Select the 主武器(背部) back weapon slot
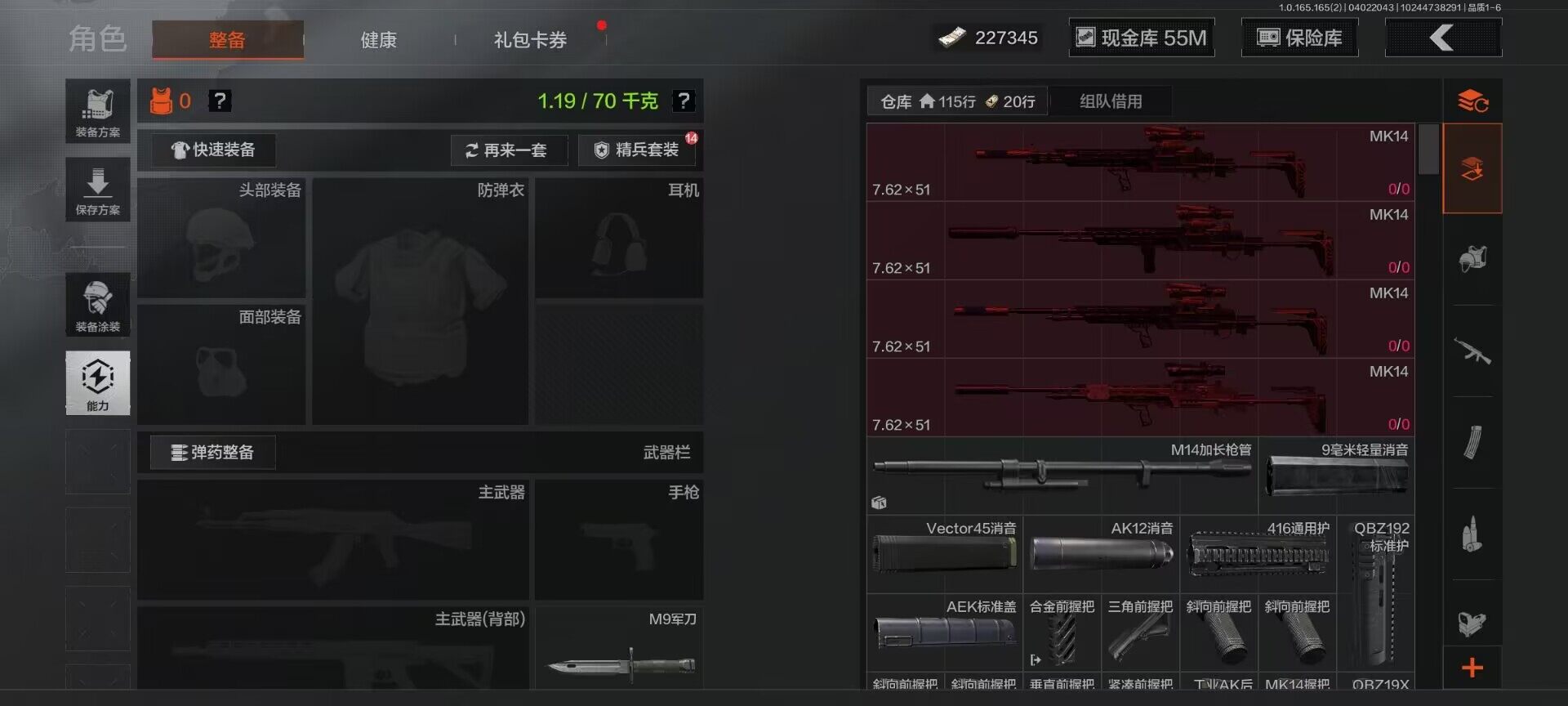The width and height of the screenshot is (1568, 706). click(332, 648)
